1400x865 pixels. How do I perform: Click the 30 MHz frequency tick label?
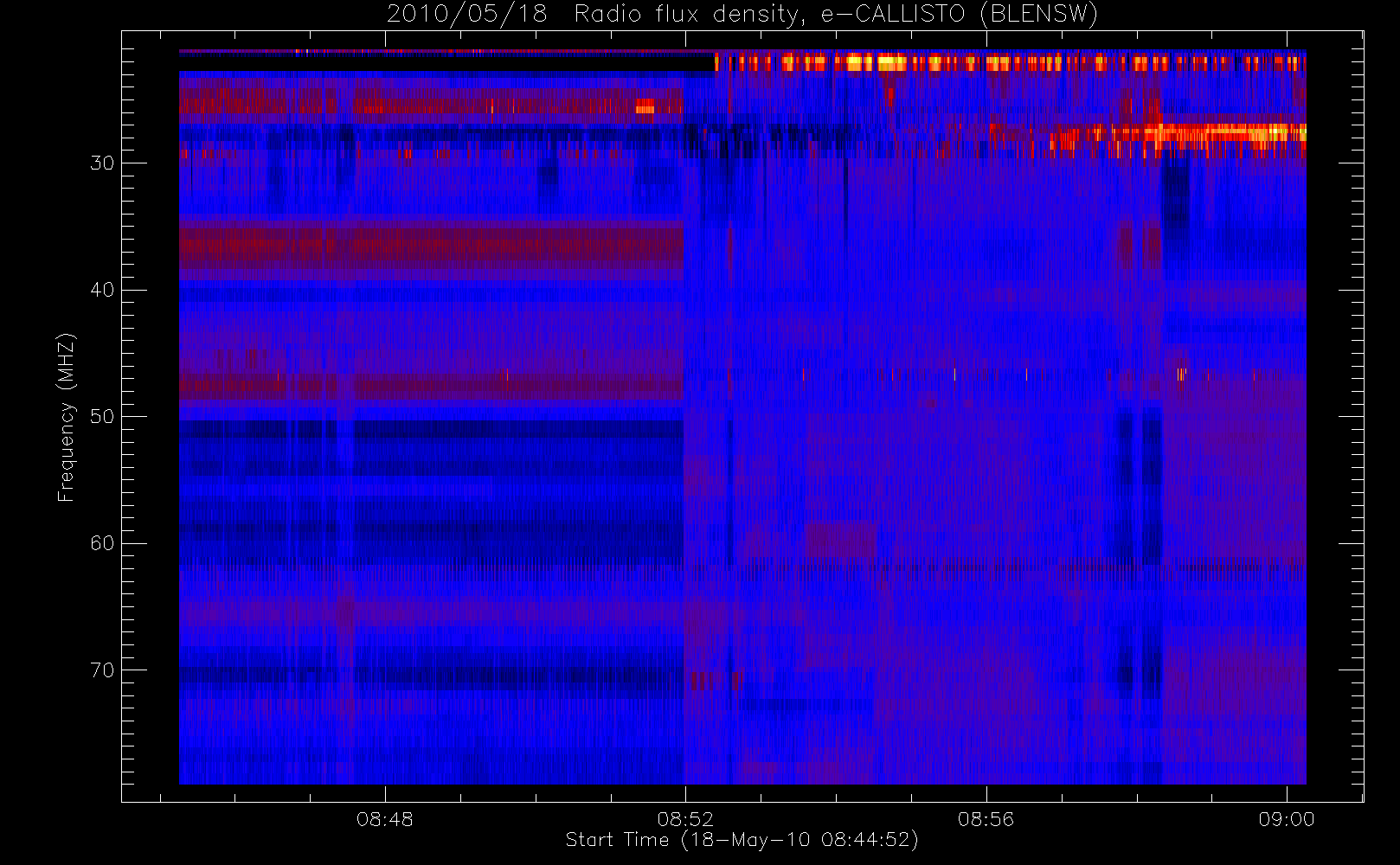click(x=102, y=163)
